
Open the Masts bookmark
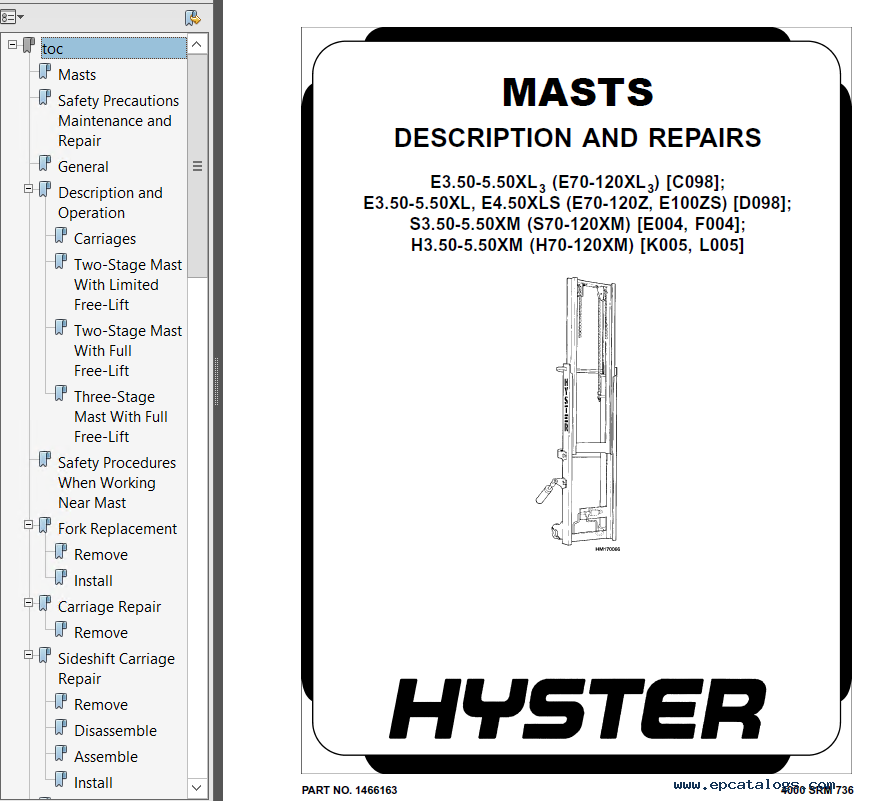[x=77, y=75]
